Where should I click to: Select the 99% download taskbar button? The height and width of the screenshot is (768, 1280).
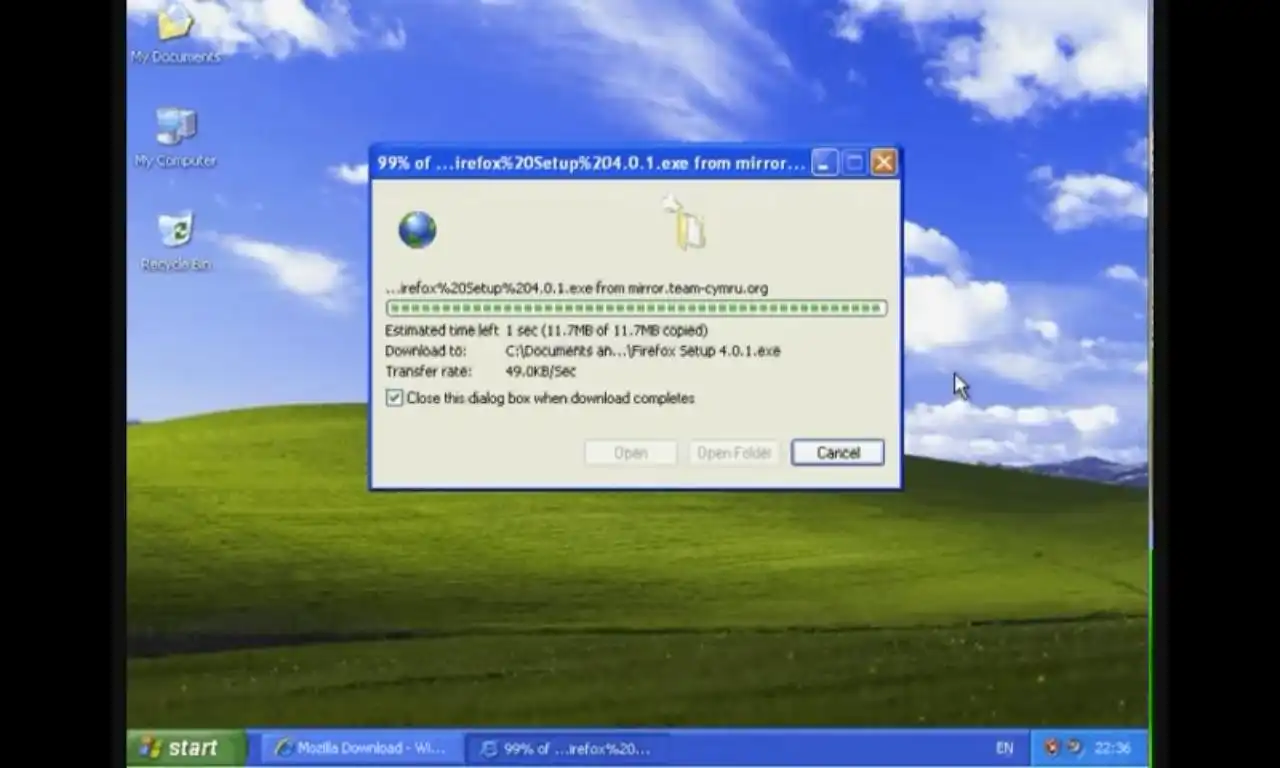pos(567,747)
